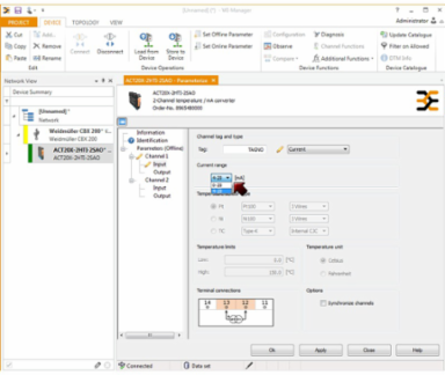
Task: Click the Paste icon in Edit group
Action: tap(9, 58)
